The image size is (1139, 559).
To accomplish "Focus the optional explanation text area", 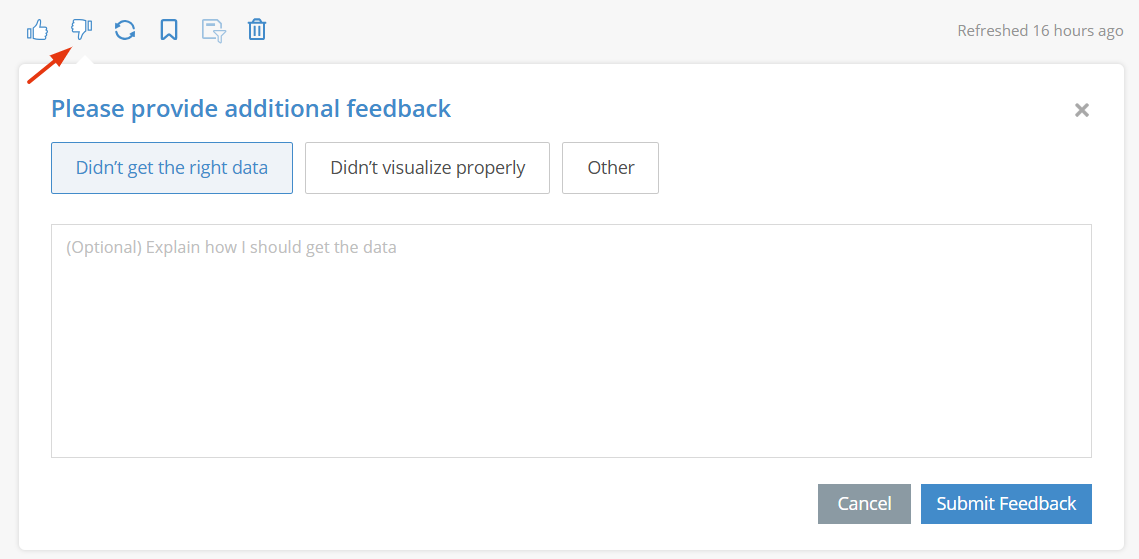I will tap(571, 341).
